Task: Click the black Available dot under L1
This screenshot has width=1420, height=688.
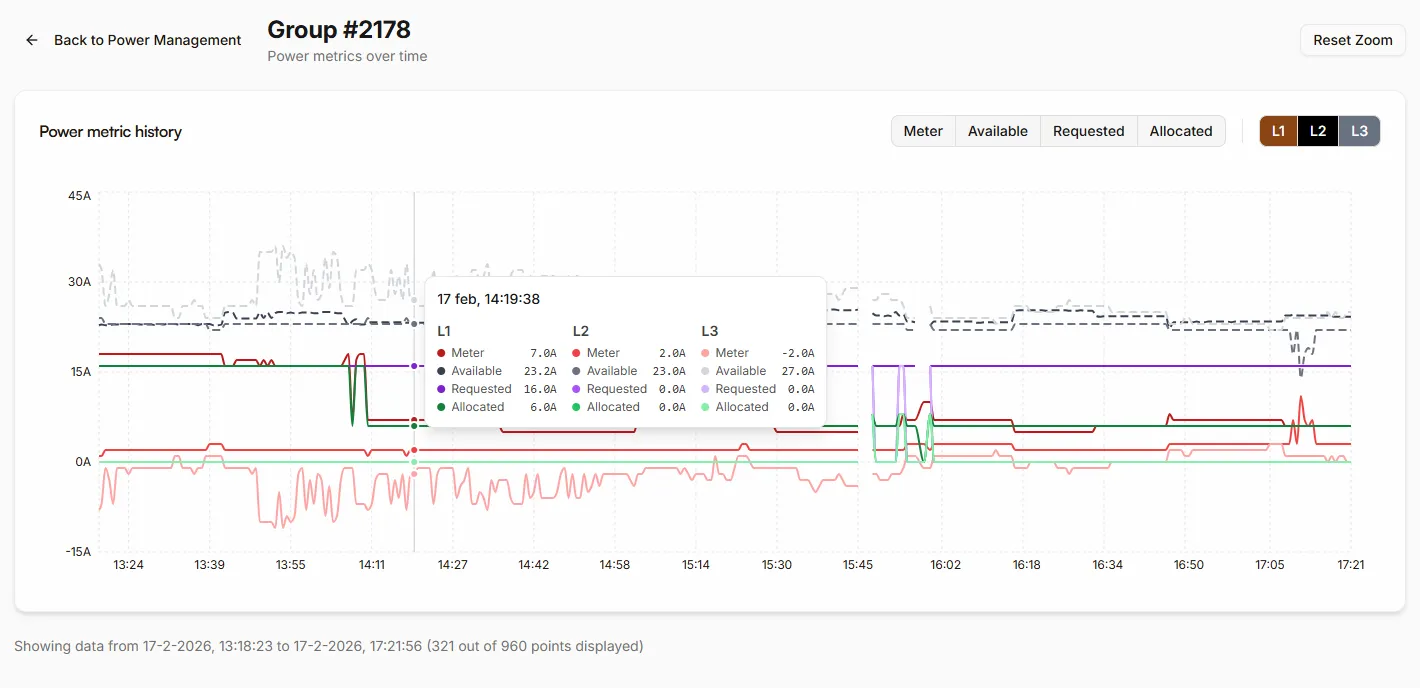Action: click(x=440, y=371)
